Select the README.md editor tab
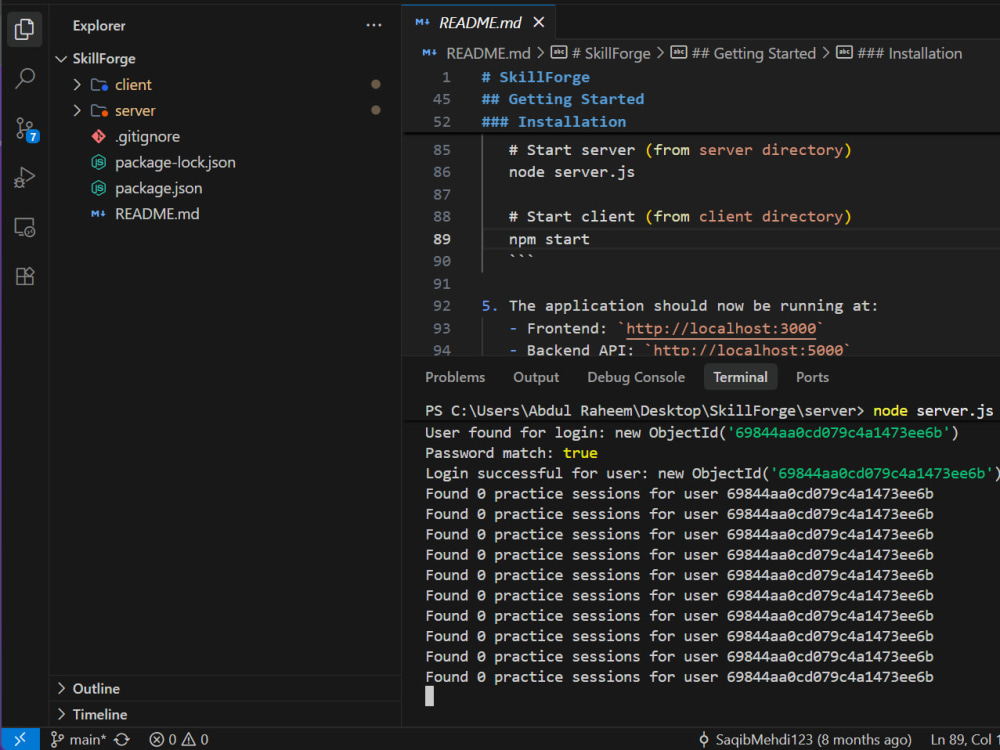 point(478,22)
